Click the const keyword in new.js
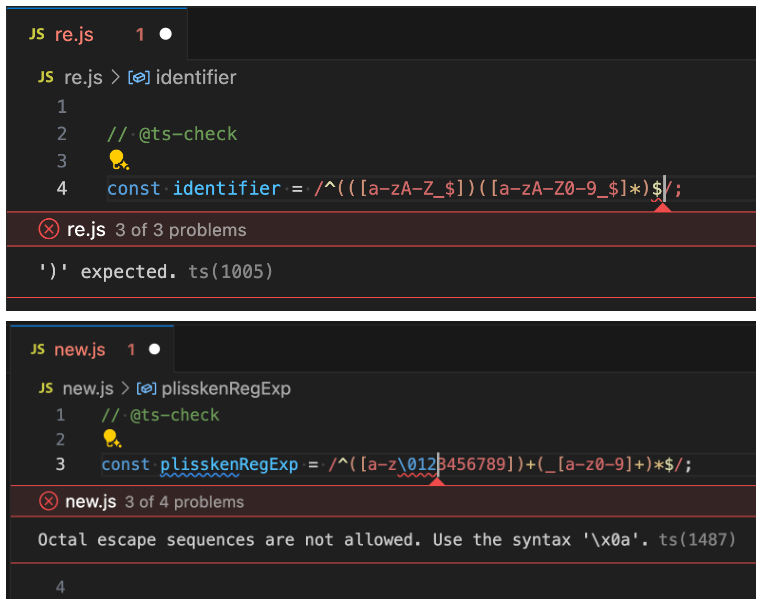 coord(126,465)
